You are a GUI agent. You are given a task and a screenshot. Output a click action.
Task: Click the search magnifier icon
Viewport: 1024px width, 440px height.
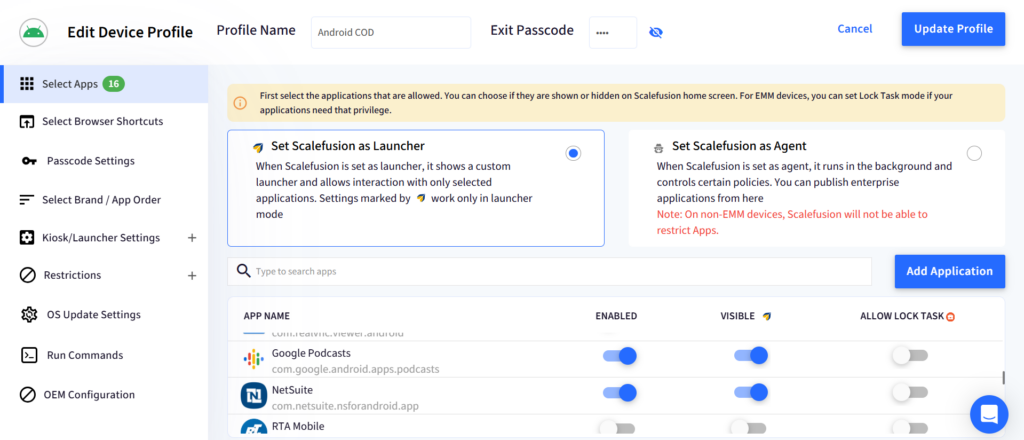[x=244, y=271]
